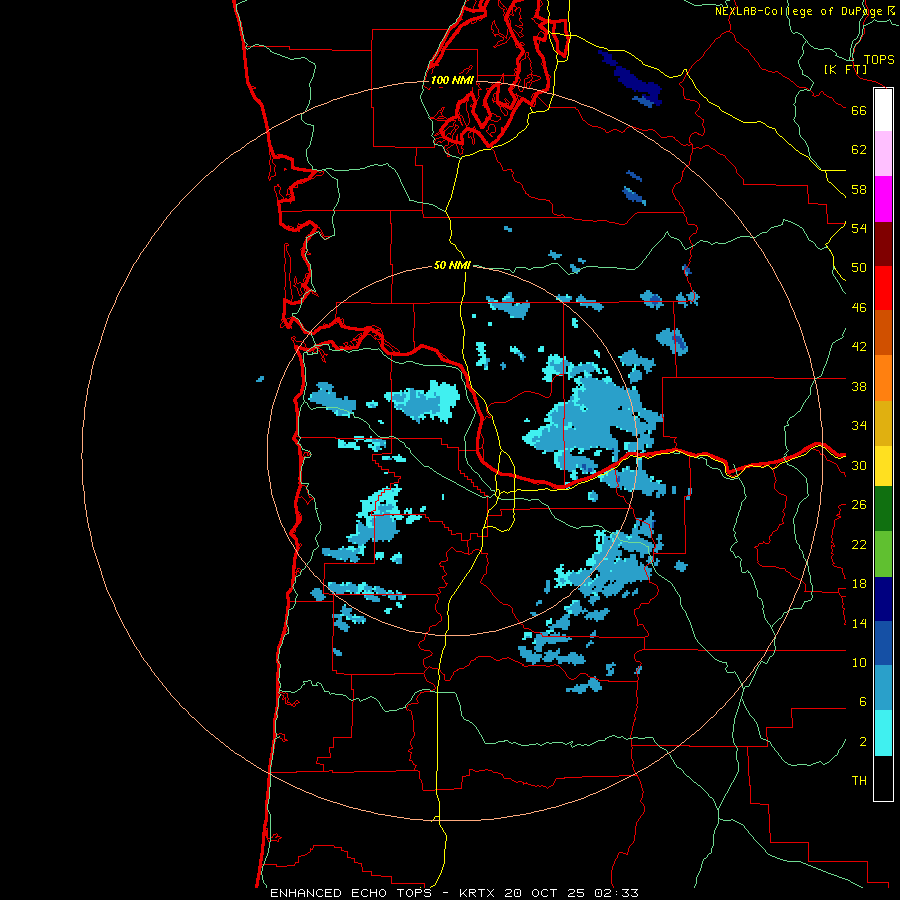Screen dimensions: 900x900
Task: Click the '58' legend value label
Action: [x=859, y=189]
